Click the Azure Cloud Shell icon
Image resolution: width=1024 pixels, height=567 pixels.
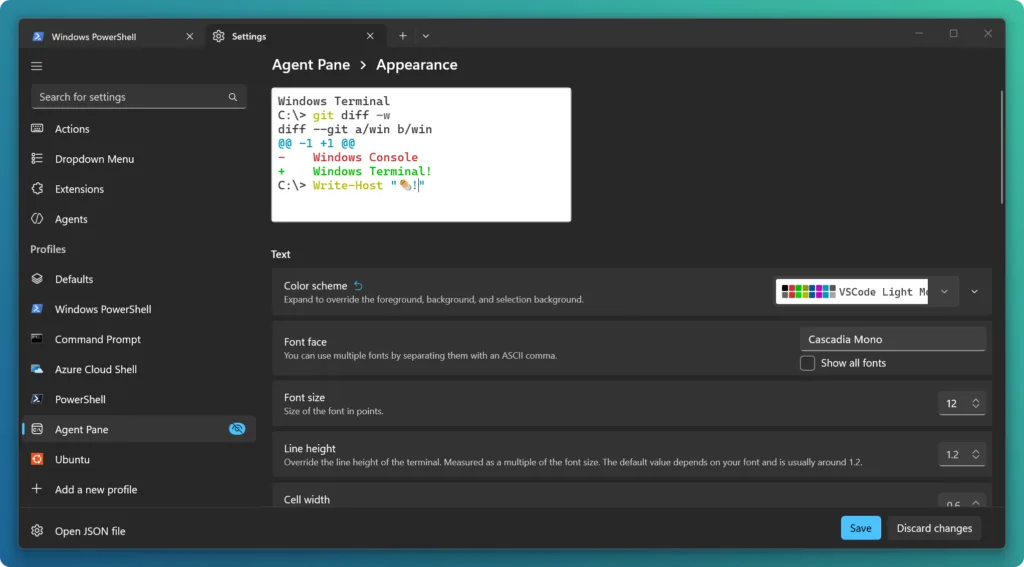pos(37,369)
